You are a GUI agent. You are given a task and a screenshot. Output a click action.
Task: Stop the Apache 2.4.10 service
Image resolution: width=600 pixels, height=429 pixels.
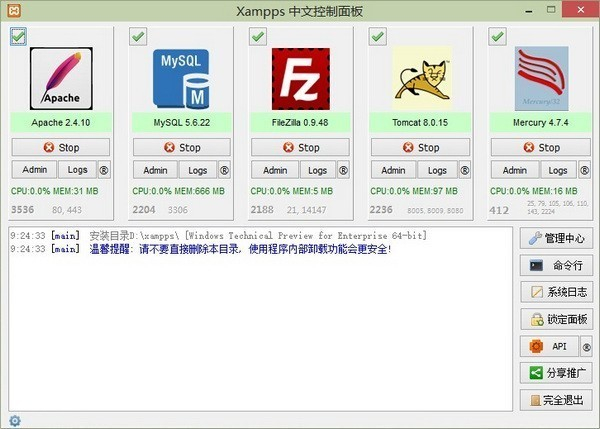pos(61,147)
